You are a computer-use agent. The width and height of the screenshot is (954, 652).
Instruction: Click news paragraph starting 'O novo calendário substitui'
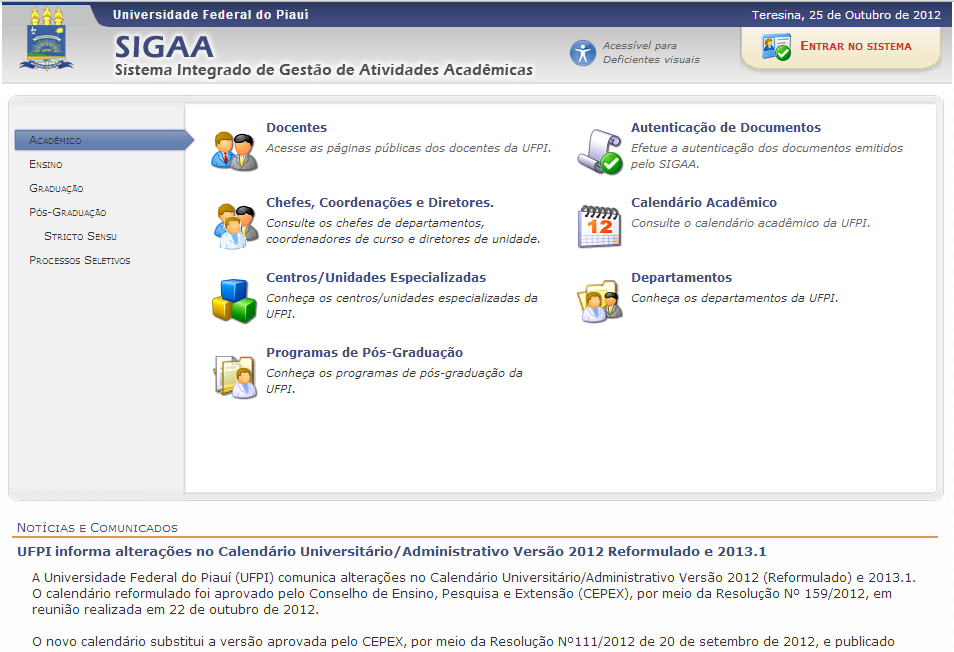(x=463, y=642)
